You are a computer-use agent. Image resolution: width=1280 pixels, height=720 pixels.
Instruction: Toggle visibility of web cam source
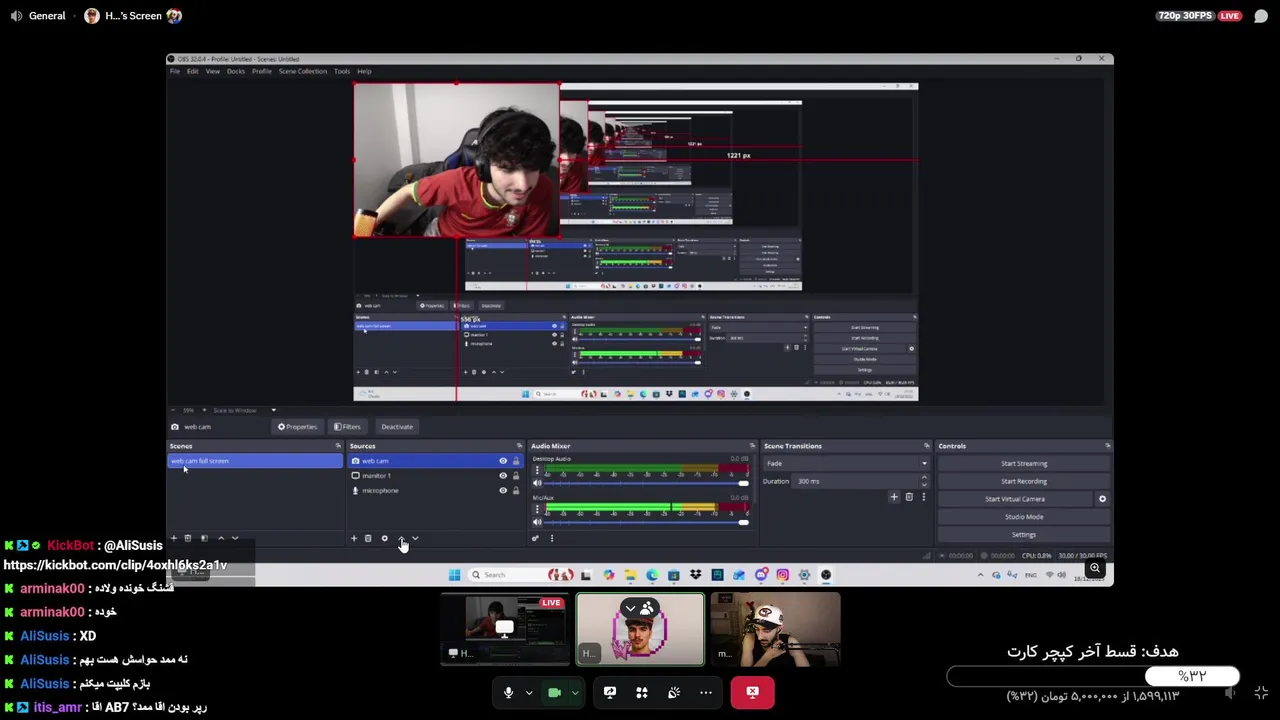tap(503, 461)
